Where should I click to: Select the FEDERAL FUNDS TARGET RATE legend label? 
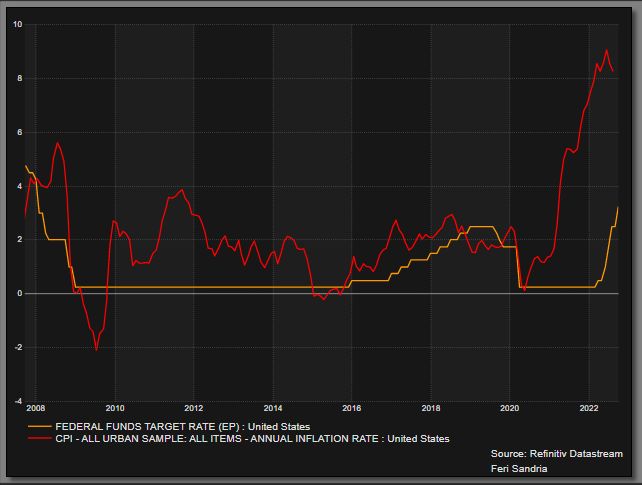click(x=182, y=427)
